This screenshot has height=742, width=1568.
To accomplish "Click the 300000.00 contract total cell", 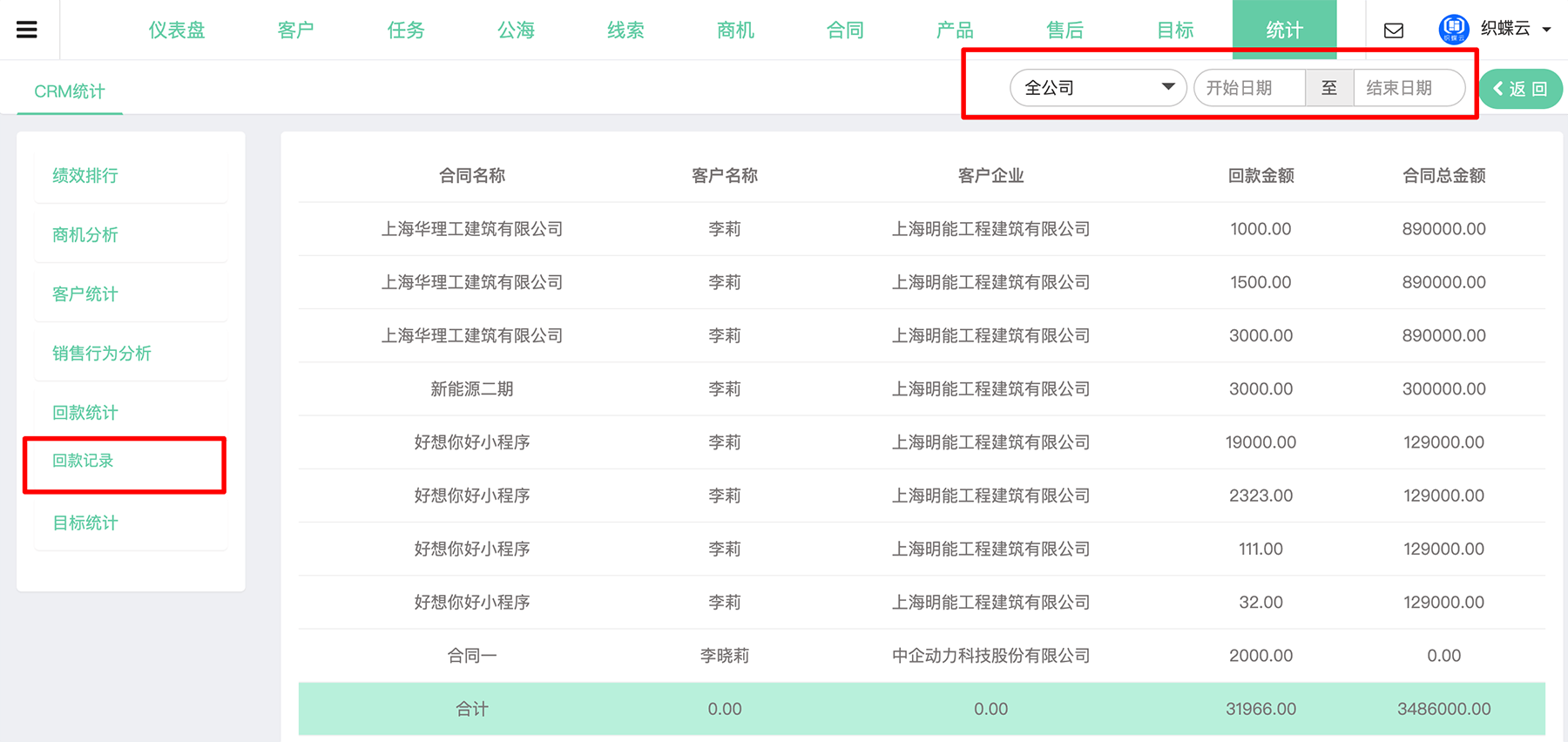I will point(1444,389).
